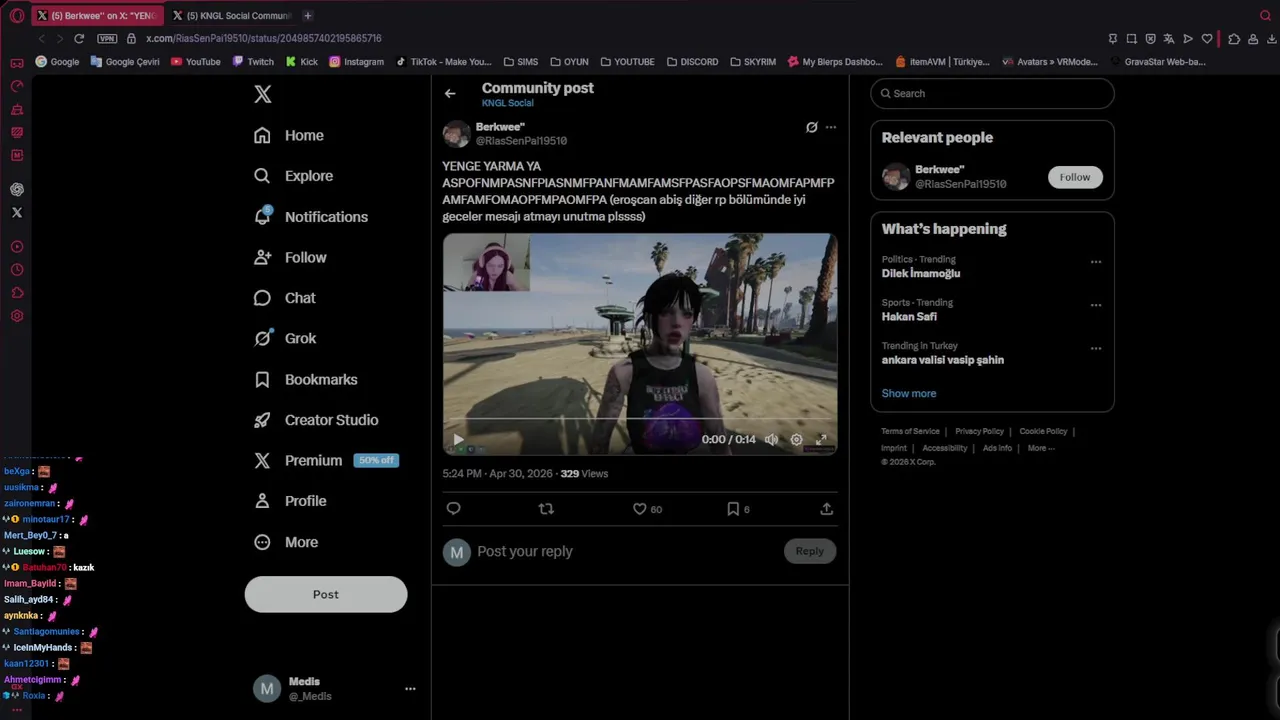The height and width of the screenshot is (720, 1280).
Task: Open the extensions cube icon
Action: click(1234, 38)
